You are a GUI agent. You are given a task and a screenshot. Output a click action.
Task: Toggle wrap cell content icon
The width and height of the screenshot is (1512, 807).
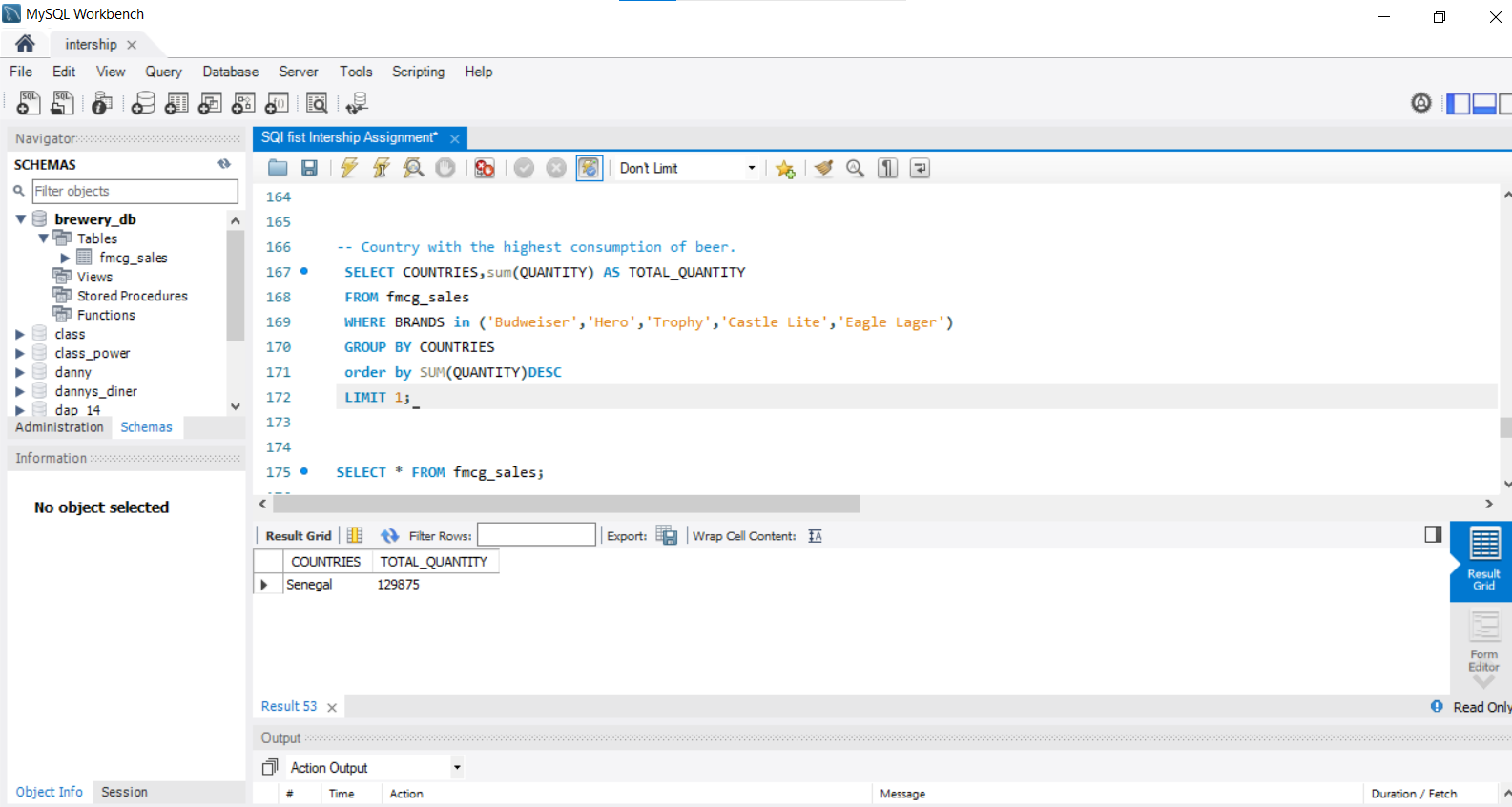[815, 536]
